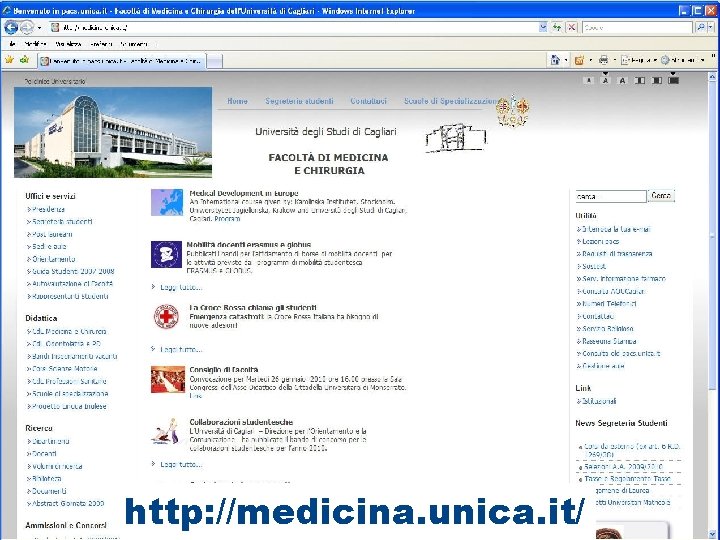Click the orange RSS feeds icon
Screen dimensions: 720x540
pos(579,60)
